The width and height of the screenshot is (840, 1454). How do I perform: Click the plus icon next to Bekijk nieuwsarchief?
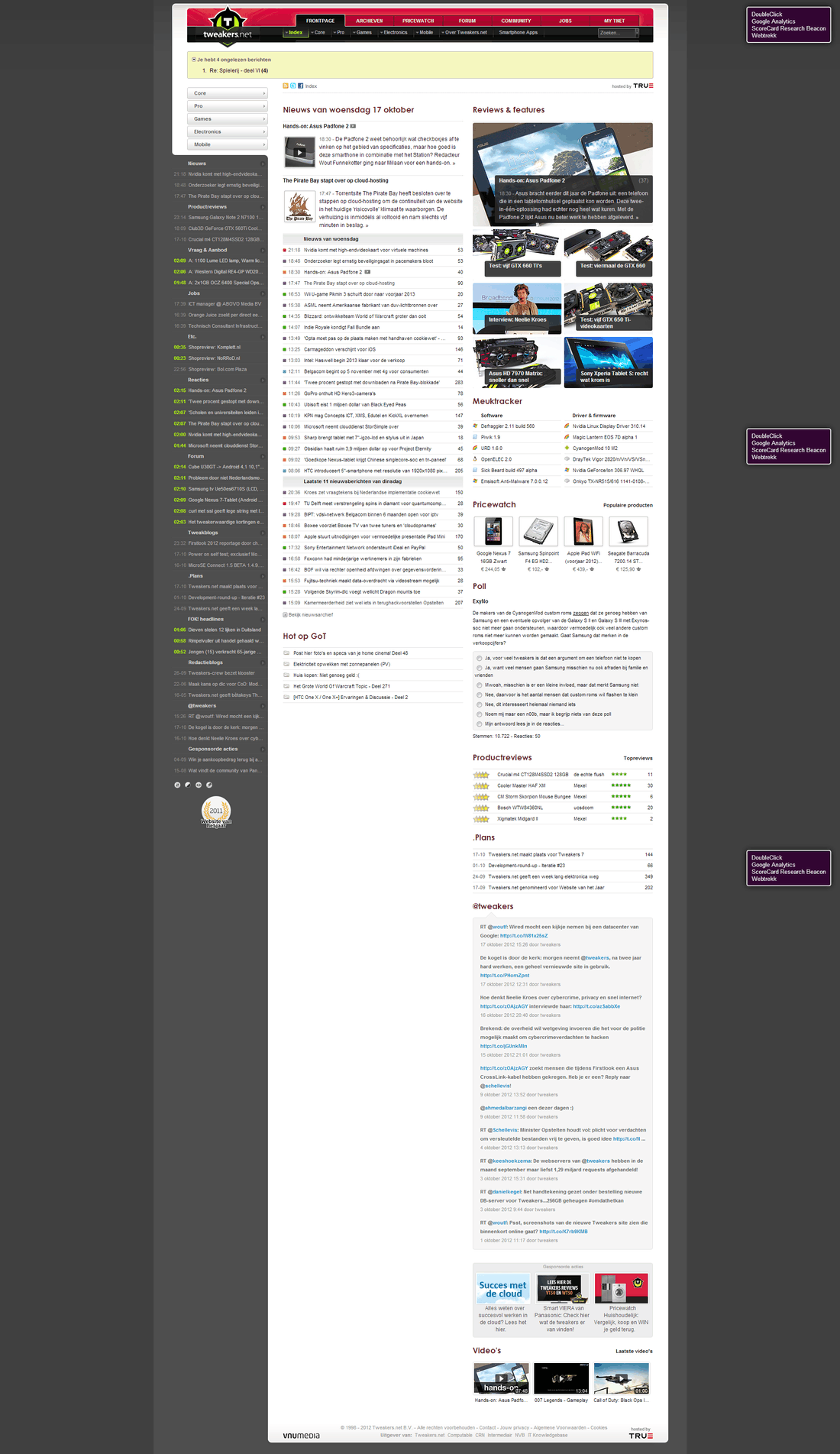[x=285, y=614]
